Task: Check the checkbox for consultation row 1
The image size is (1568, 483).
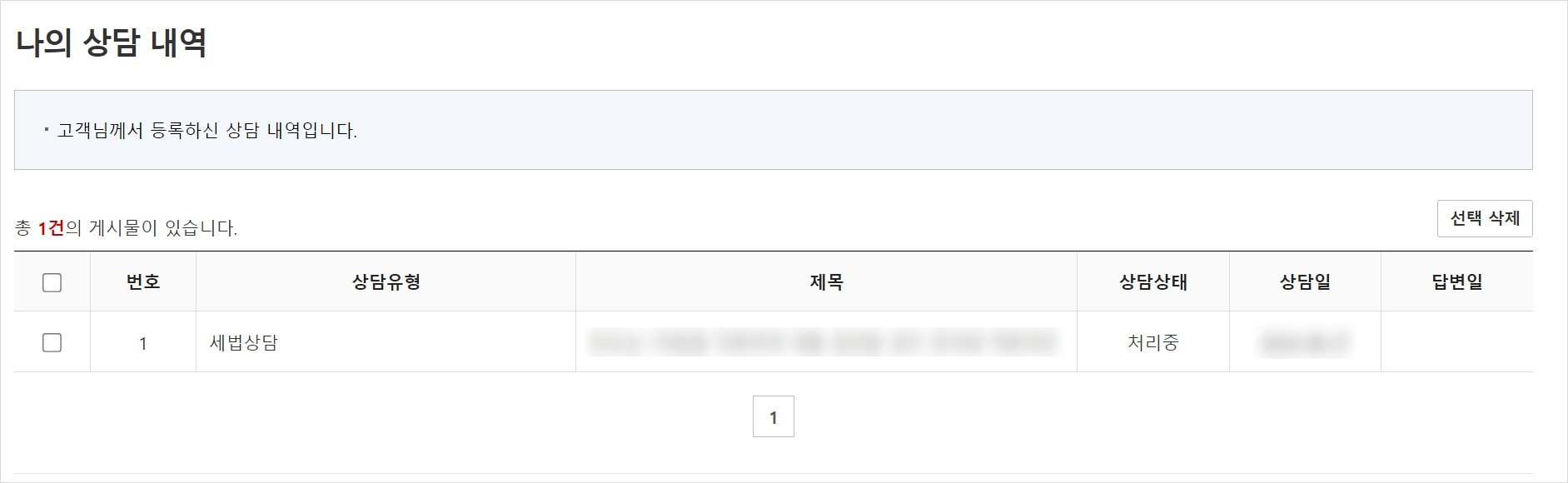Action: coord(51,341)
